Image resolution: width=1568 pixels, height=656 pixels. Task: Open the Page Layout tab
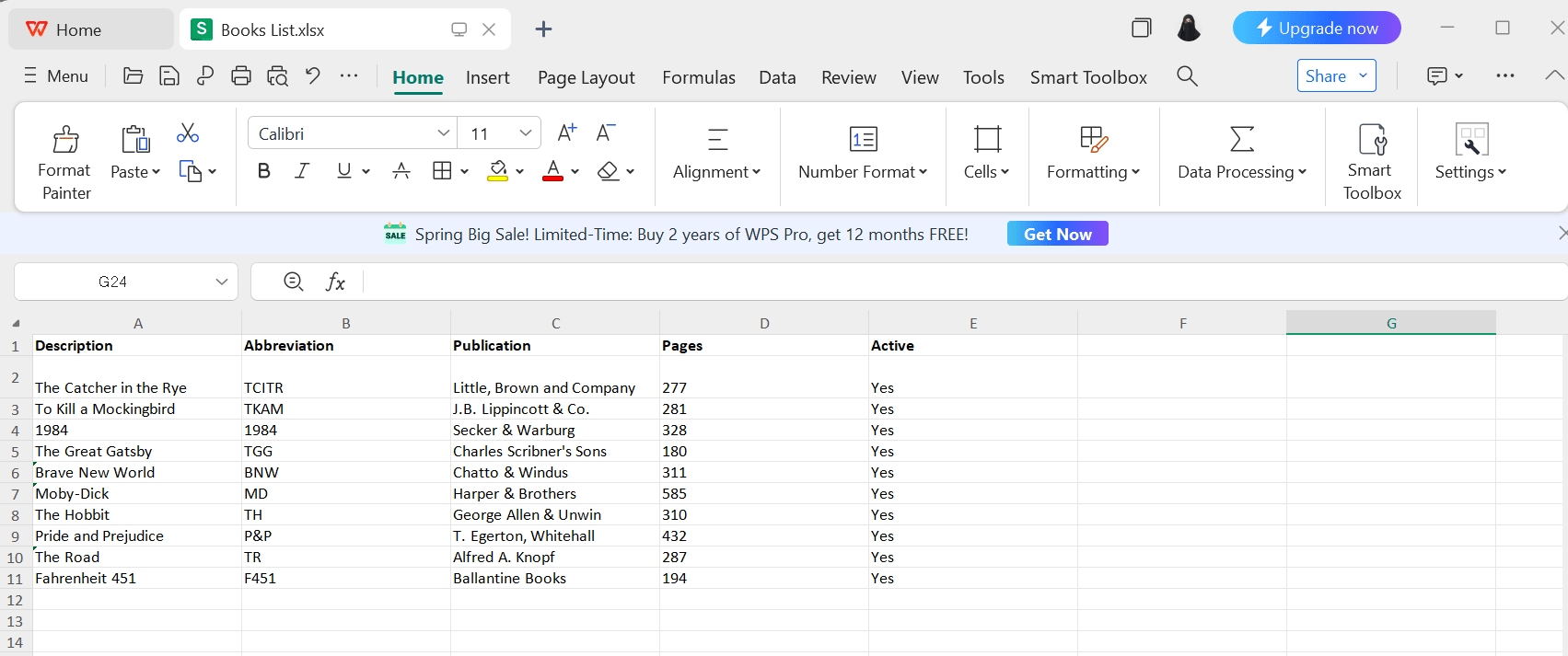(x=587, y=77)
